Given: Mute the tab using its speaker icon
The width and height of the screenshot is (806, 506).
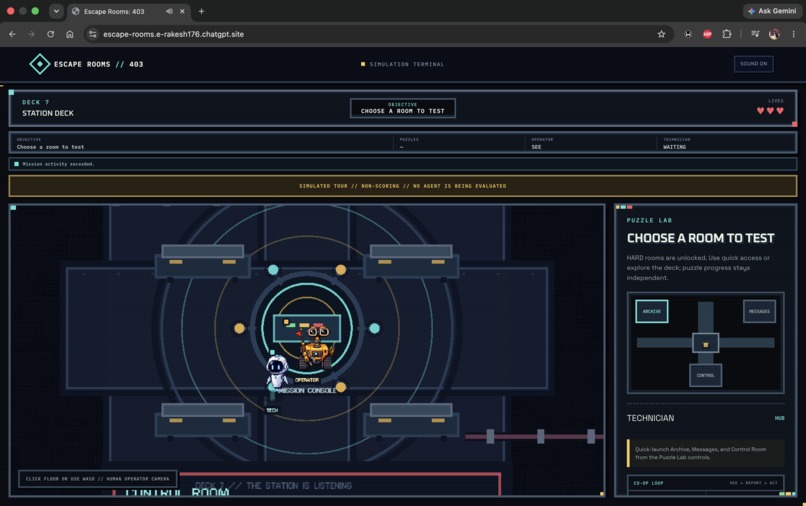Looking at the screenshot, I should point(169,11).
